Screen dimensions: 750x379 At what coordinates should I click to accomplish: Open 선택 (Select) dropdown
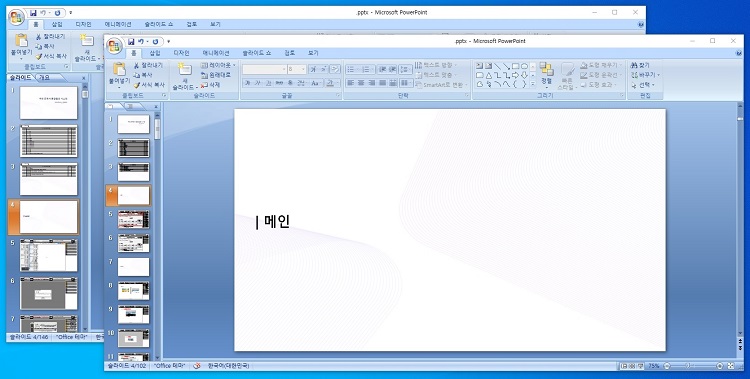[x=642, y=85]
